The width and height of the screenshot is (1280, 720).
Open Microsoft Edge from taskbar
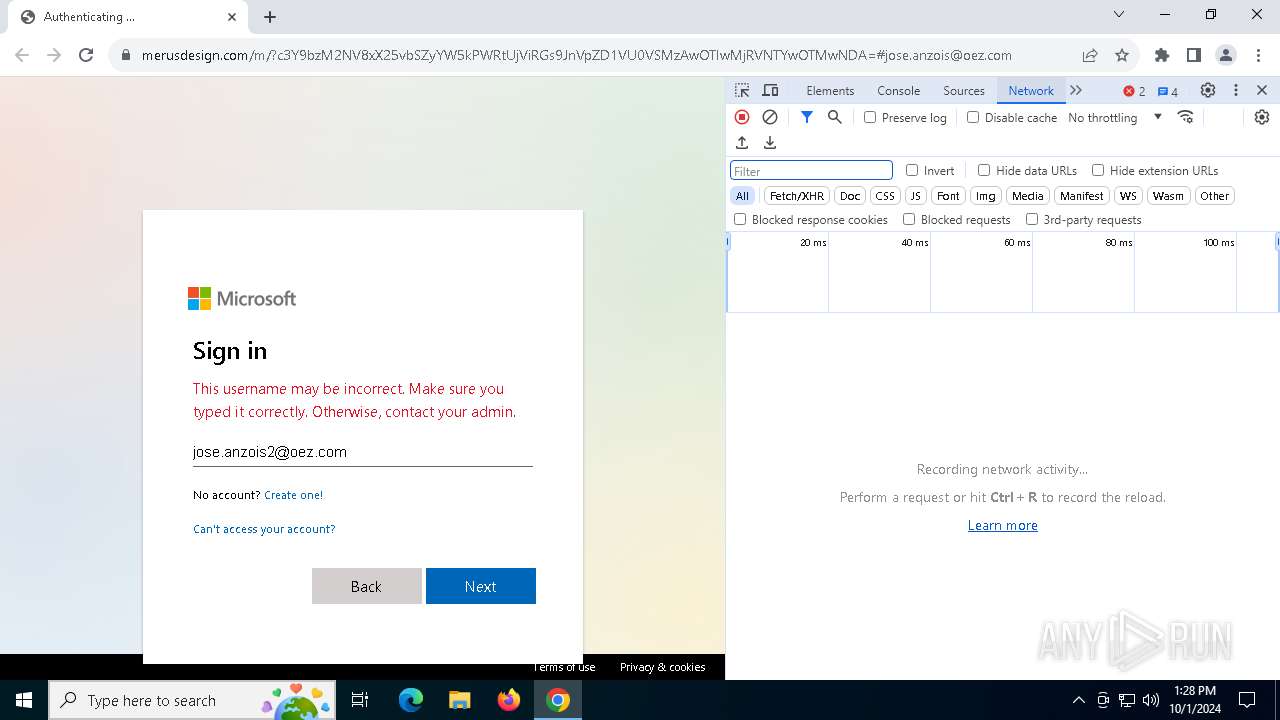(411, 700)
